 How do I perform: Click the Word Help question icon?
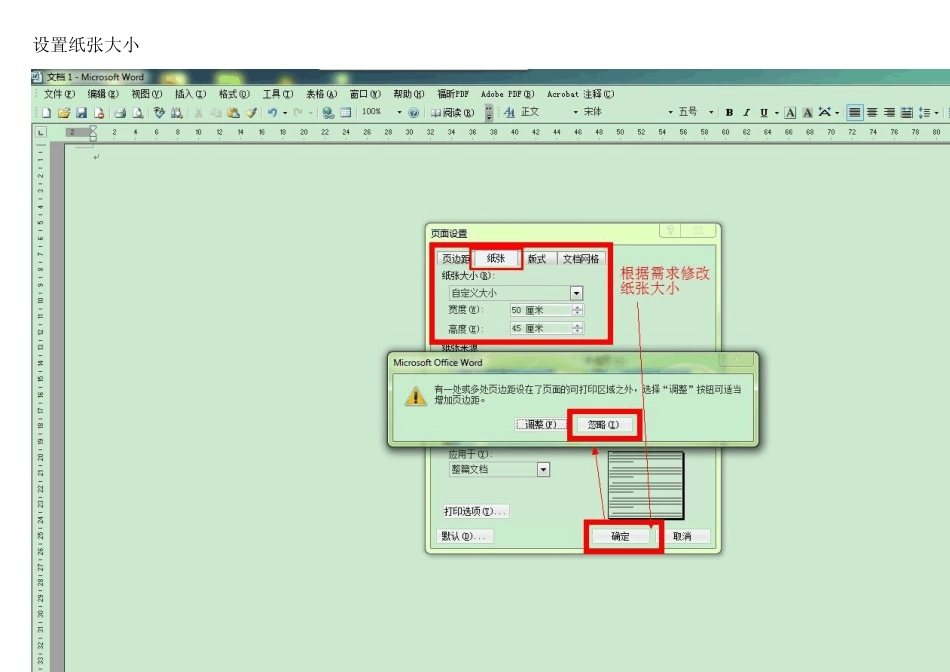[x=413, y=113]
